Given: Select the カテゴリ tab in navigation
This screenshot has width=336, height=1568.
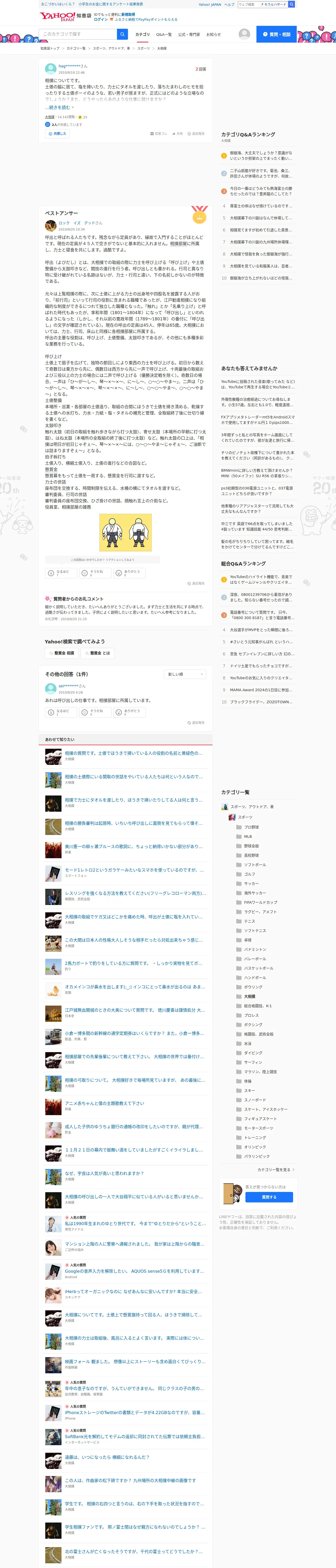Looking at the screenshot, I should (x=142, y=35).
